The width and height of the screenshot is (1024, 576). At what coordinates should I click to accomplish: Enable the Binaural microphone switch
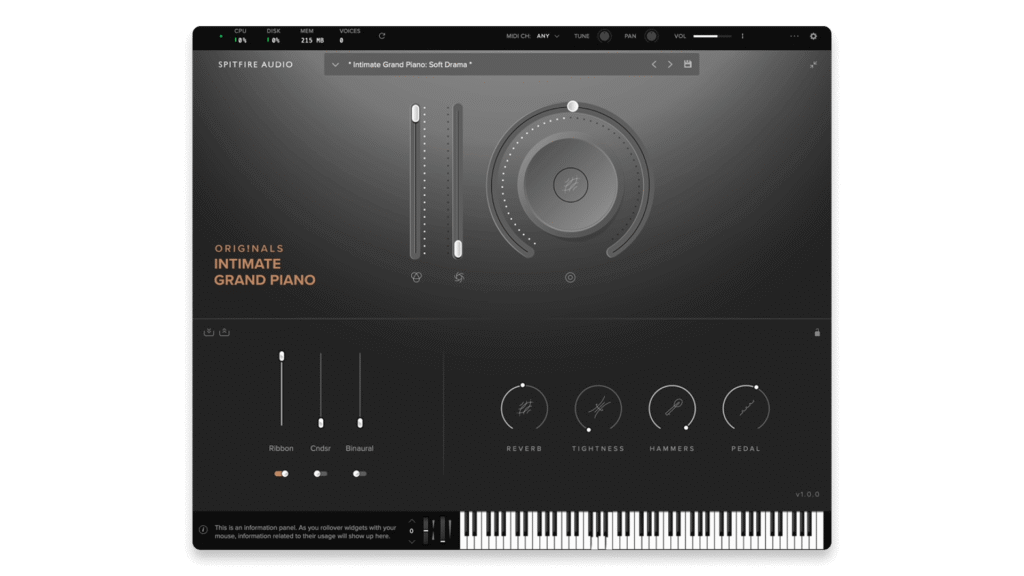tap(359, 473)
